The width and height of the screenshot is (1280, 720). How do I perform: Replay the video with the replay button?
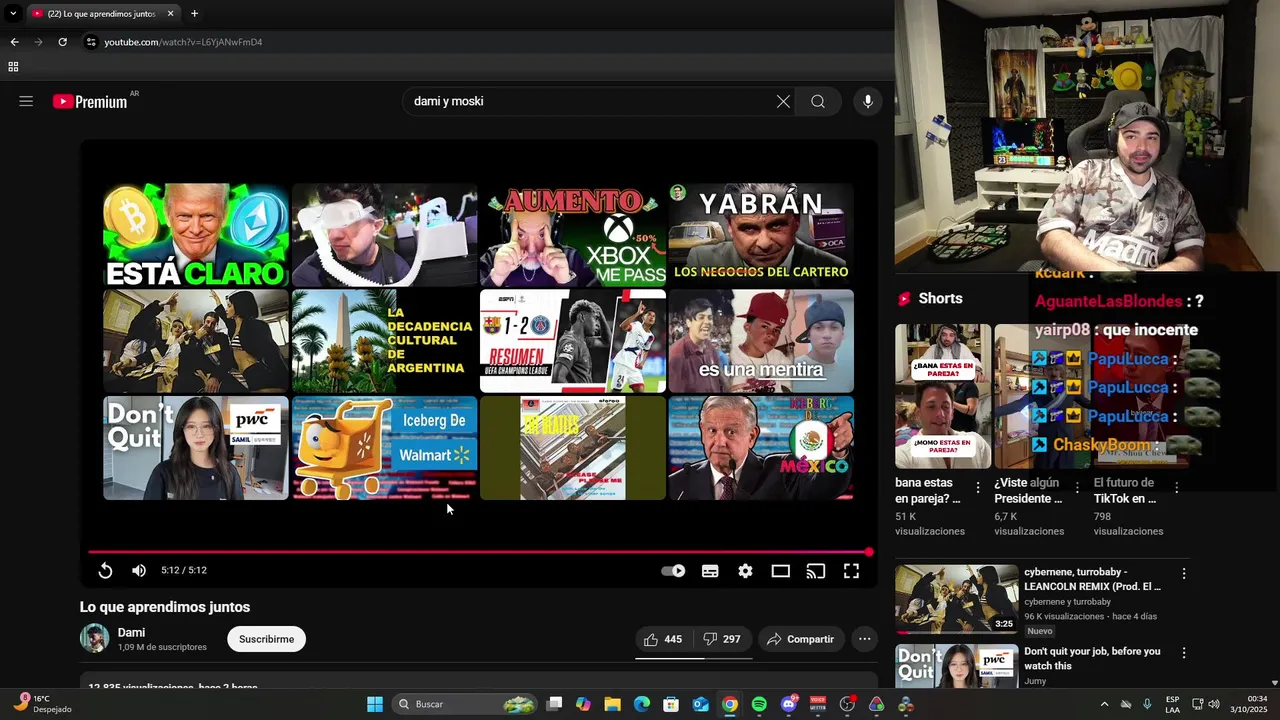click(x=105, y=570)
